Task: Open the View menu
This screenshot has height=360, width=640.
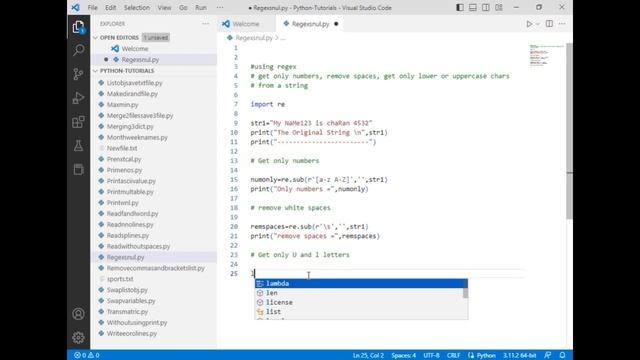Action: [164, 8]
